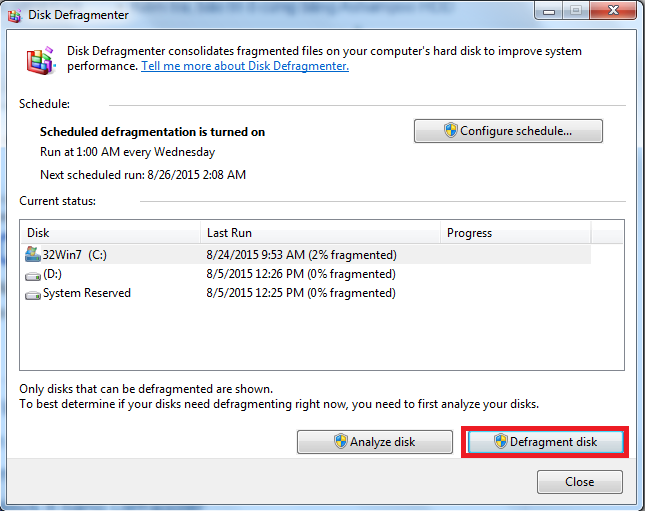Click the Progress column header
The image size is (645, 511).
[x=515, y=233]
